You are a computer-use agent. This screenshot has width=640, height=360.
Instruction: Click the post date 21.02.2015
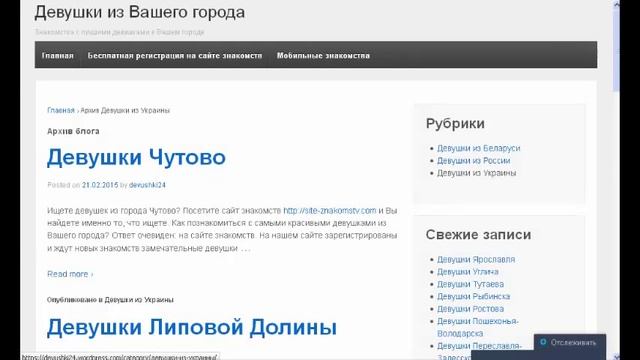(100, 185)
